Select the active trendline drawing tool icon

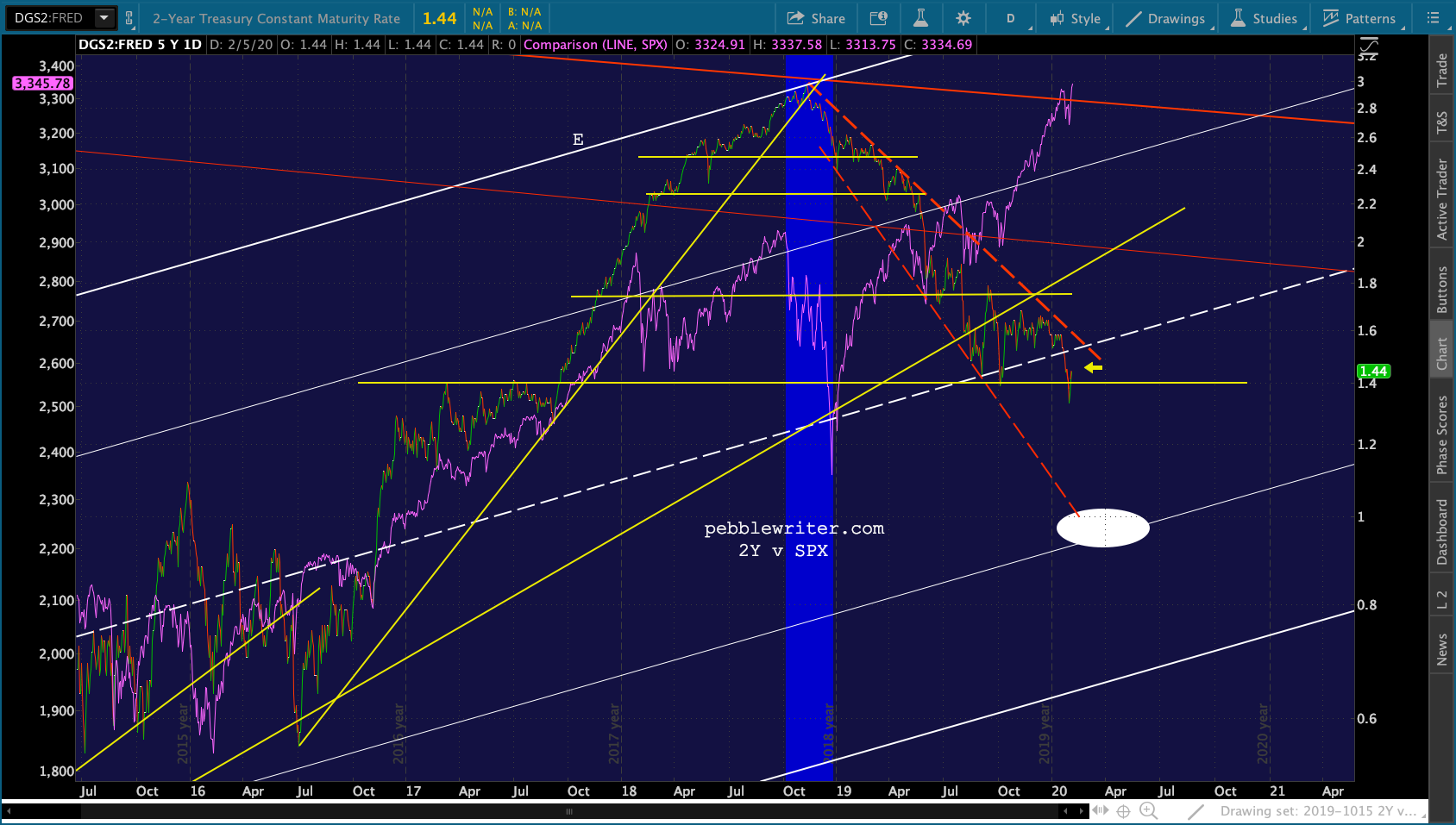(x=1196, y=811)
